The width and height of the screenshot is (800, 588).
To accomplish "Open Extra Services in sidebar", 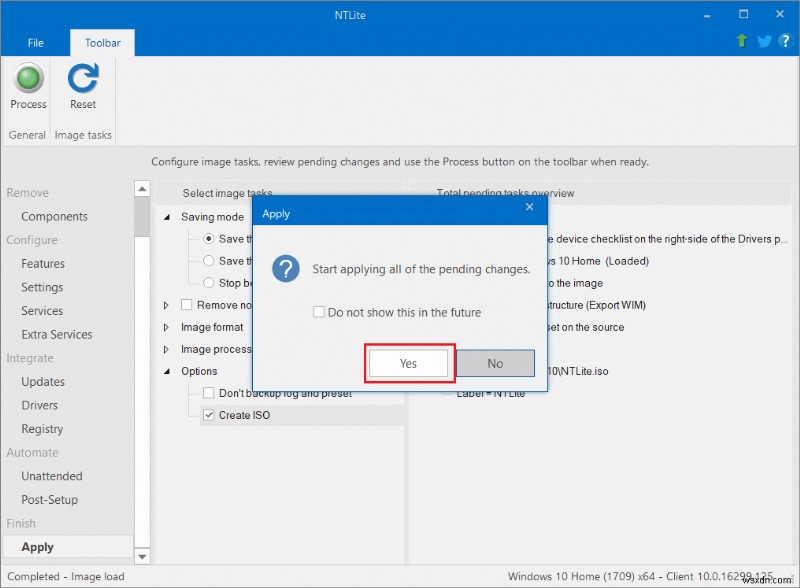I will (x=57, y=334).
